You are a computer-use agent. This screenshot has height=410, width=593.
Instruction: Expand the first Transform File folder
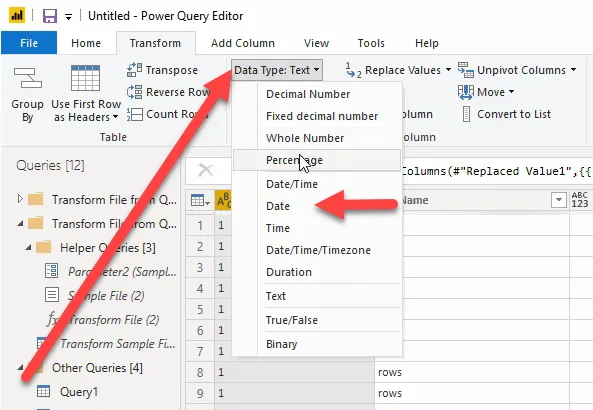point(20,199)
